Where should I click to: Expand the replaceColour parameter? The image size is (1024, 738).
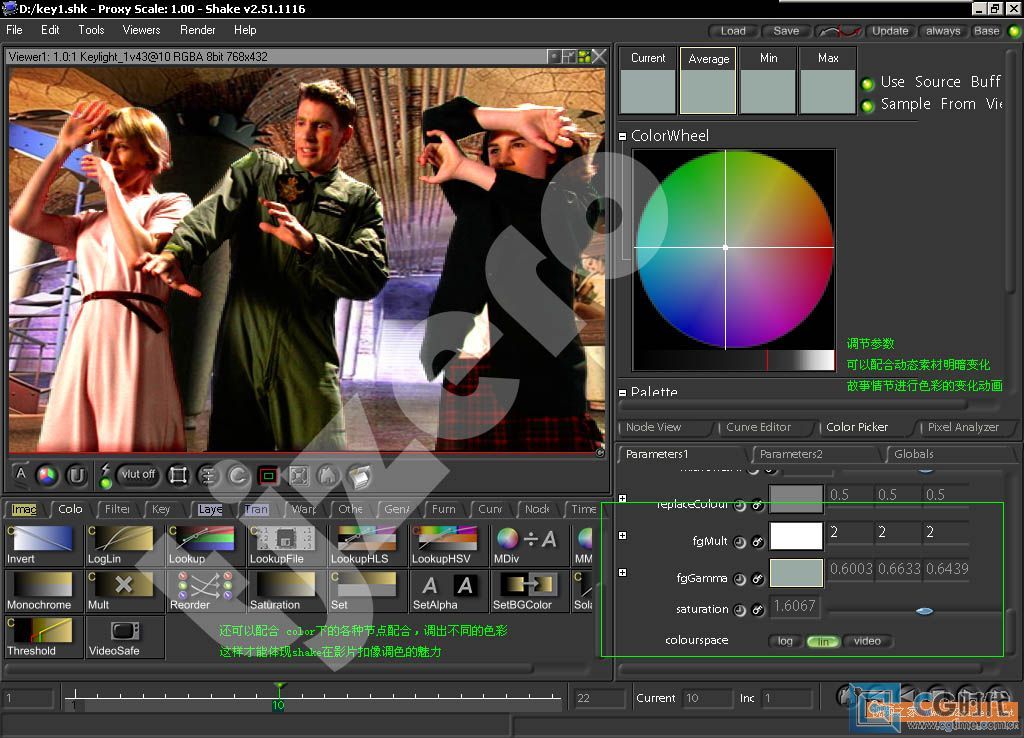tap(622, 499)
